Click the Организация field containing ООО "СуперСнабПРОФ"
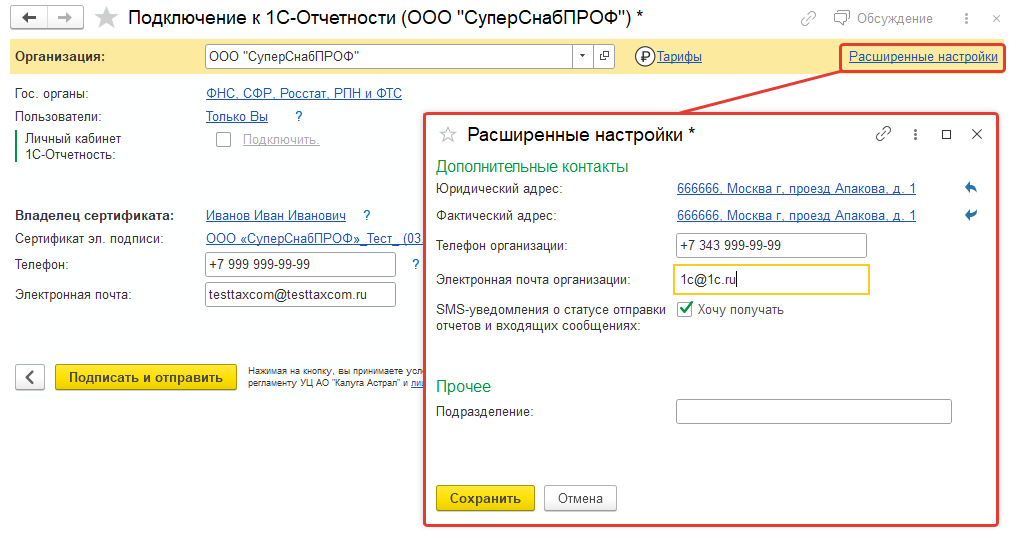The image size is (1019, 545). [x=389, y=57]
